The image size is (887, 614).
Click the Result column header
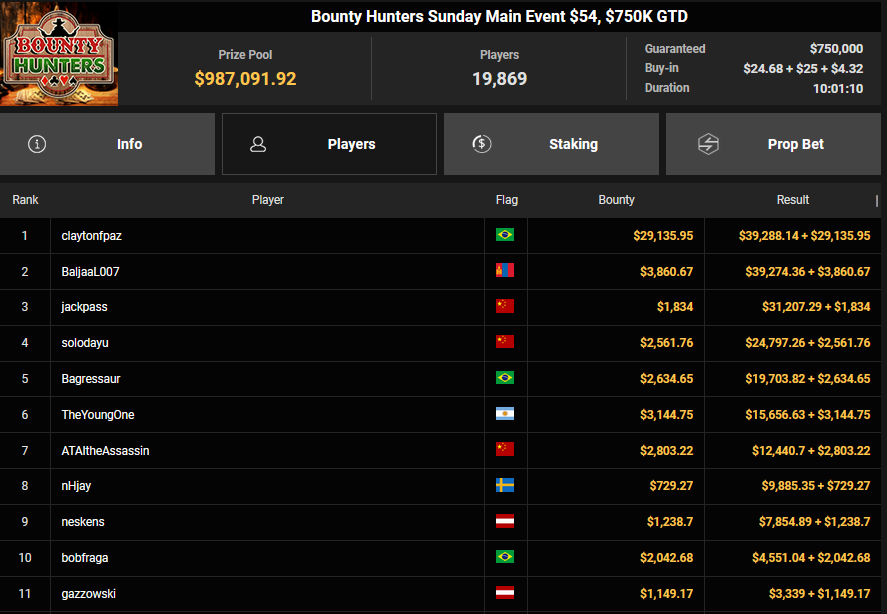point(793,200)
